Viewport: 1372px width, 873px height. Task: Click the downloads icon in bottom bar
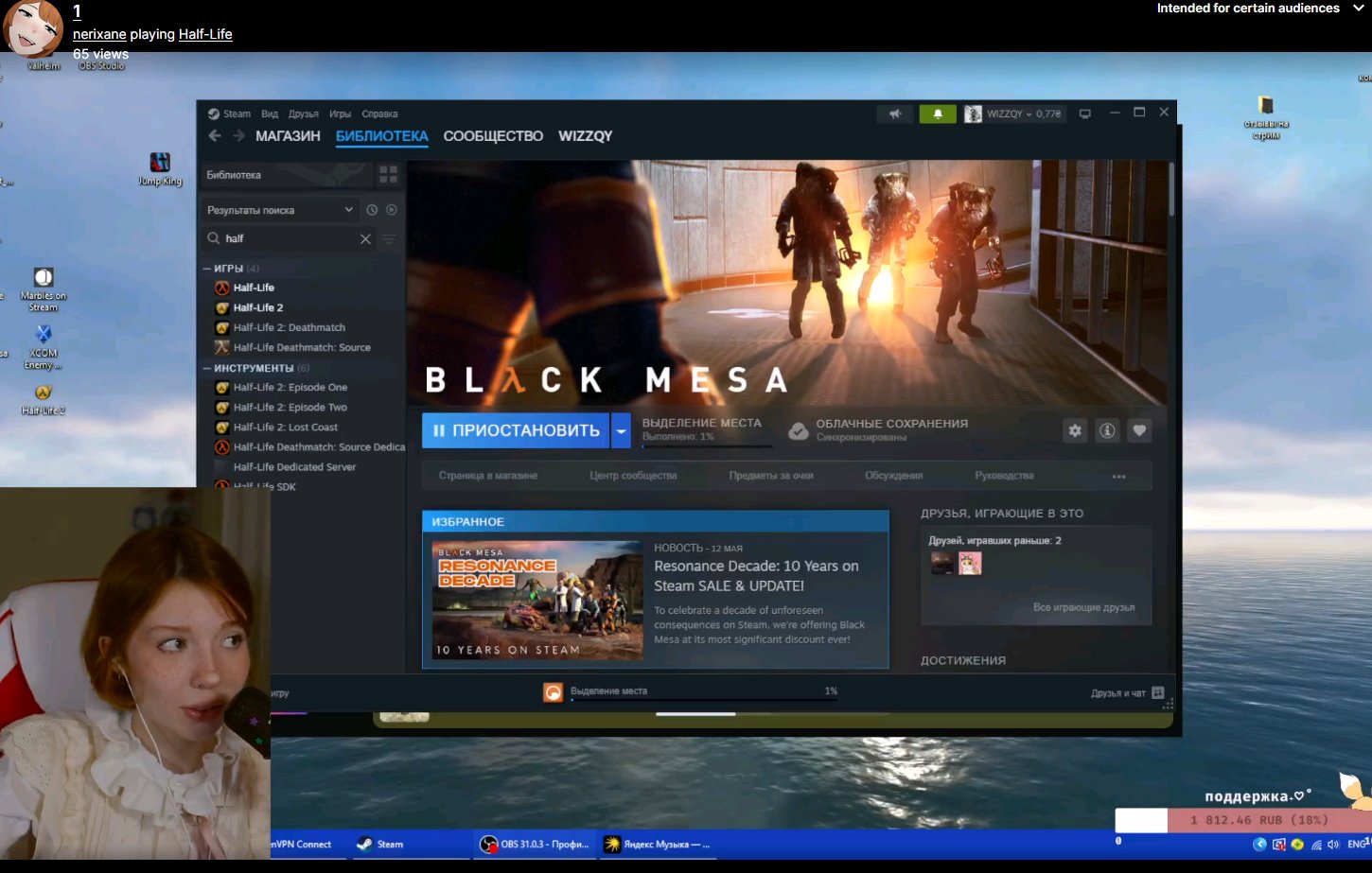pyautogui.click(x=553, y=693)
